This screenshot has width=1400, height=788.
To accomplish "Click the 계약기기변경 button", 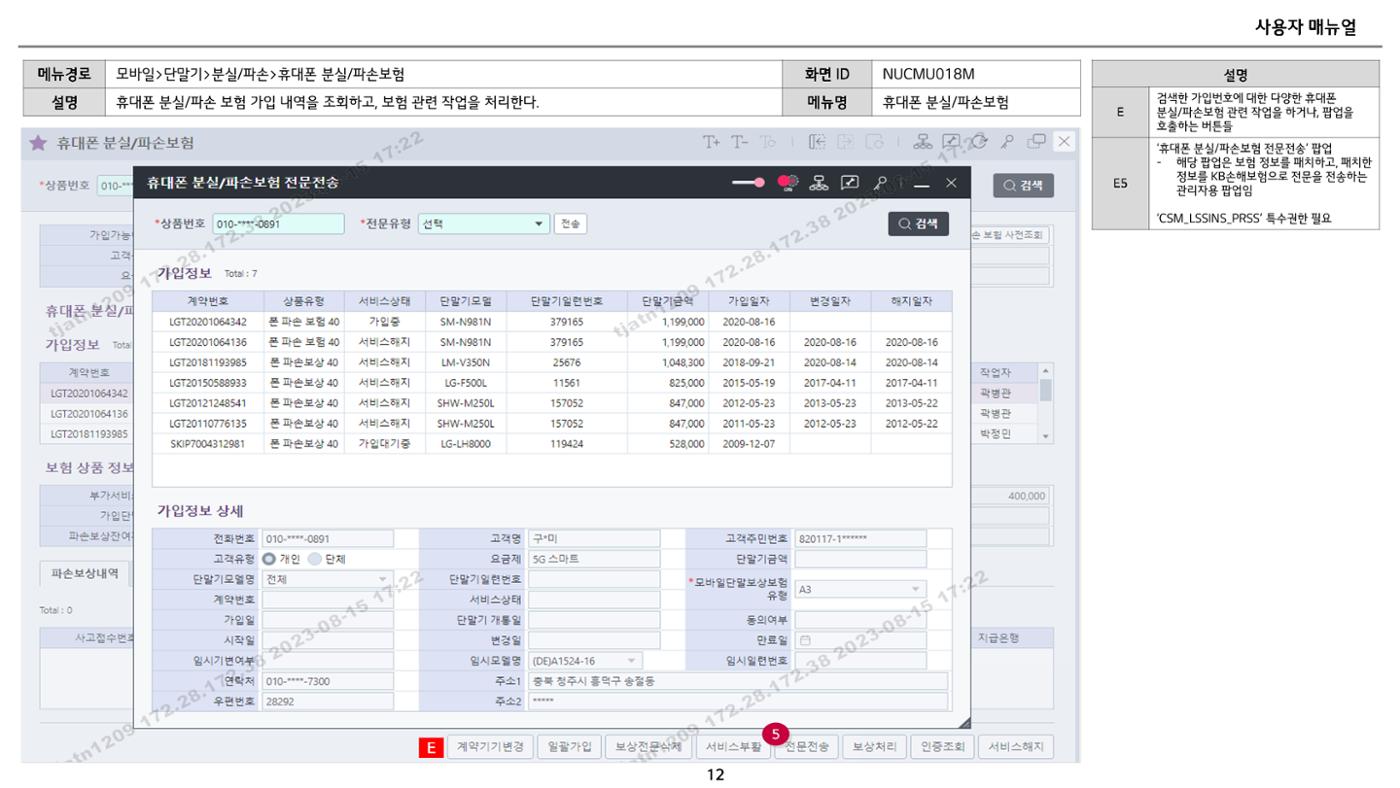I will point(490,746).
